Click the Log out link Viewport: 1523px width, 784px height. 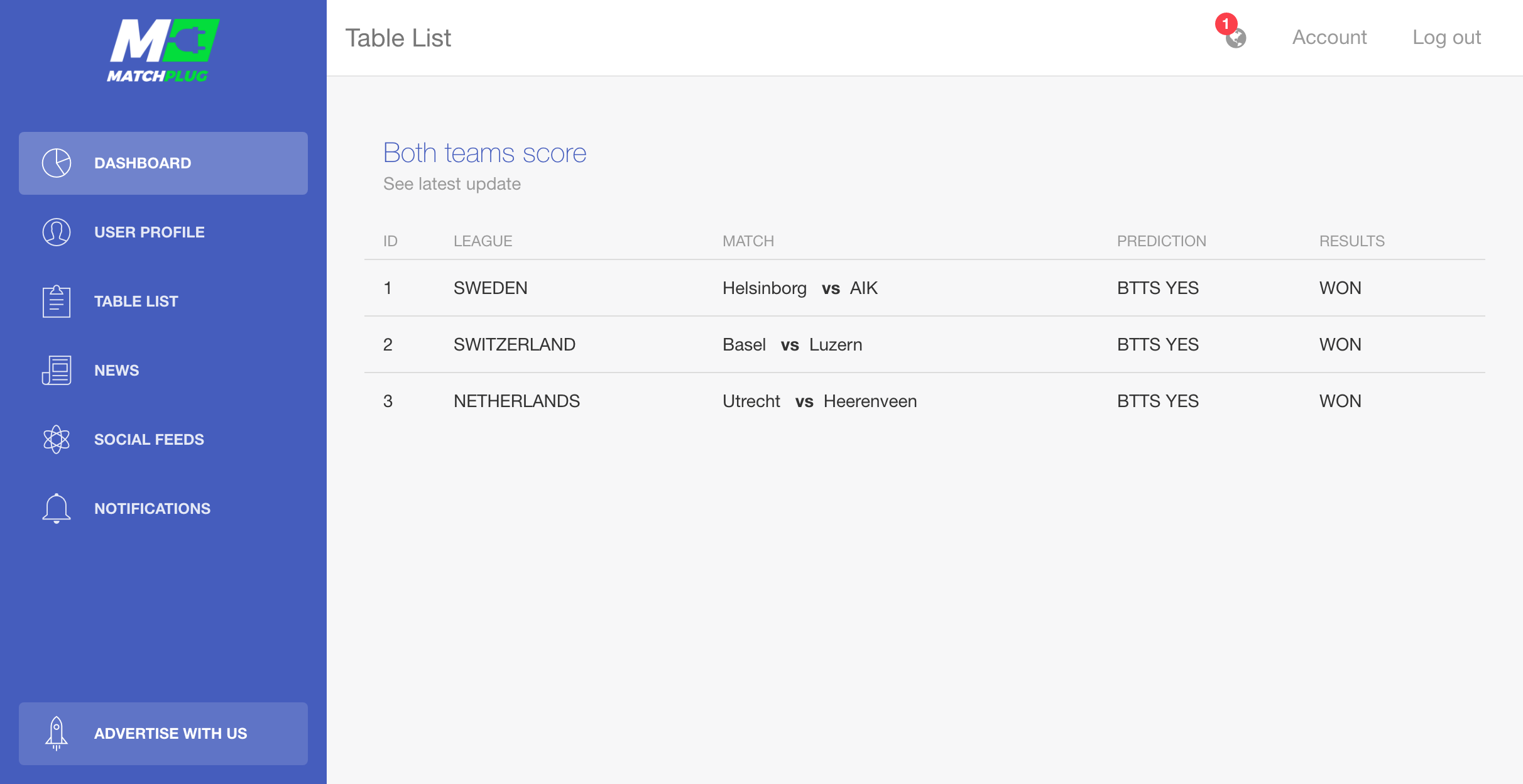pos(1447,38)
